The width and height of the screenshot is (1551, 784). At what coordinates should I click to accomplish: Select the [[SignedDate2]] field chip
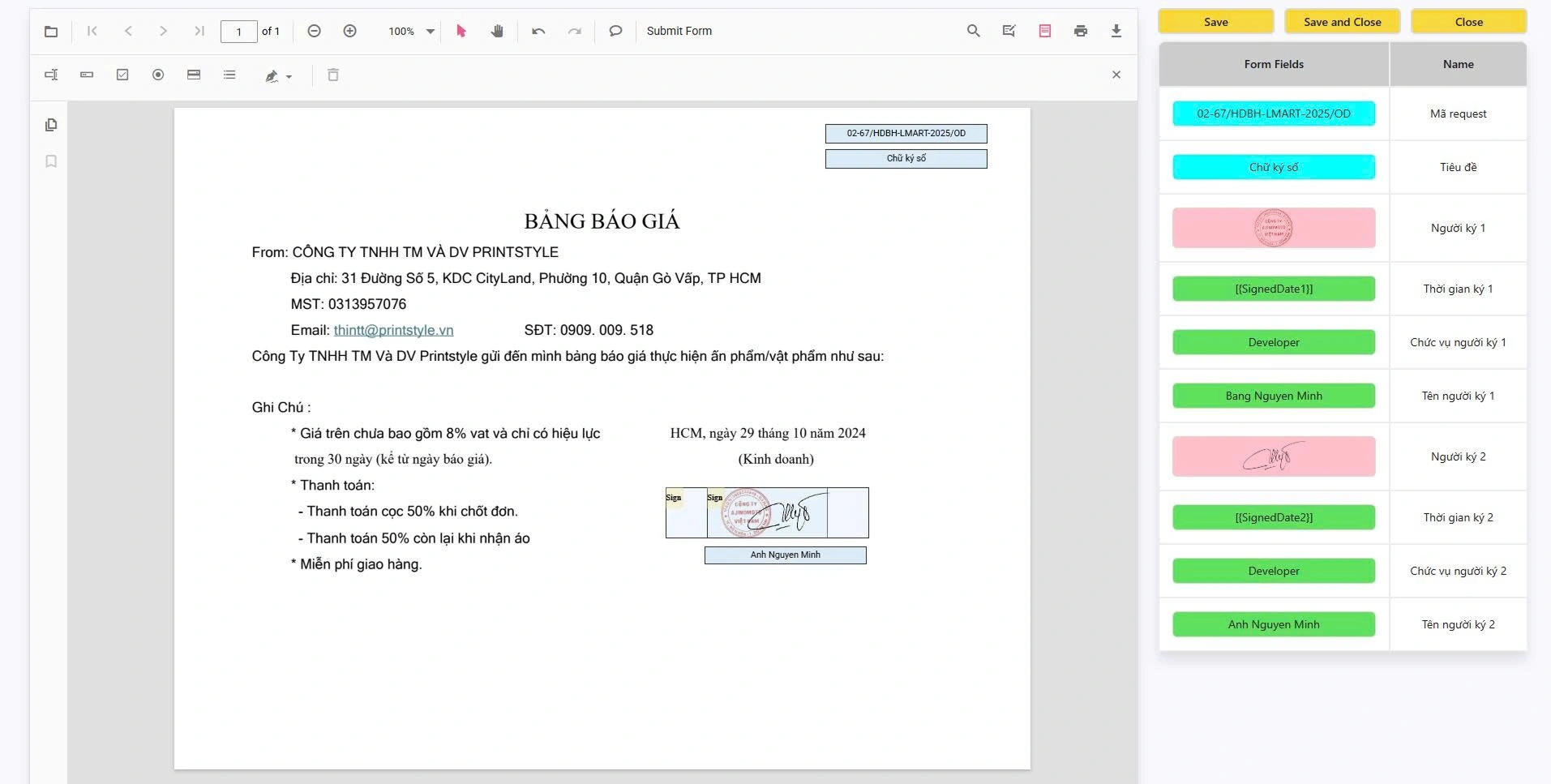(1274, 517)
